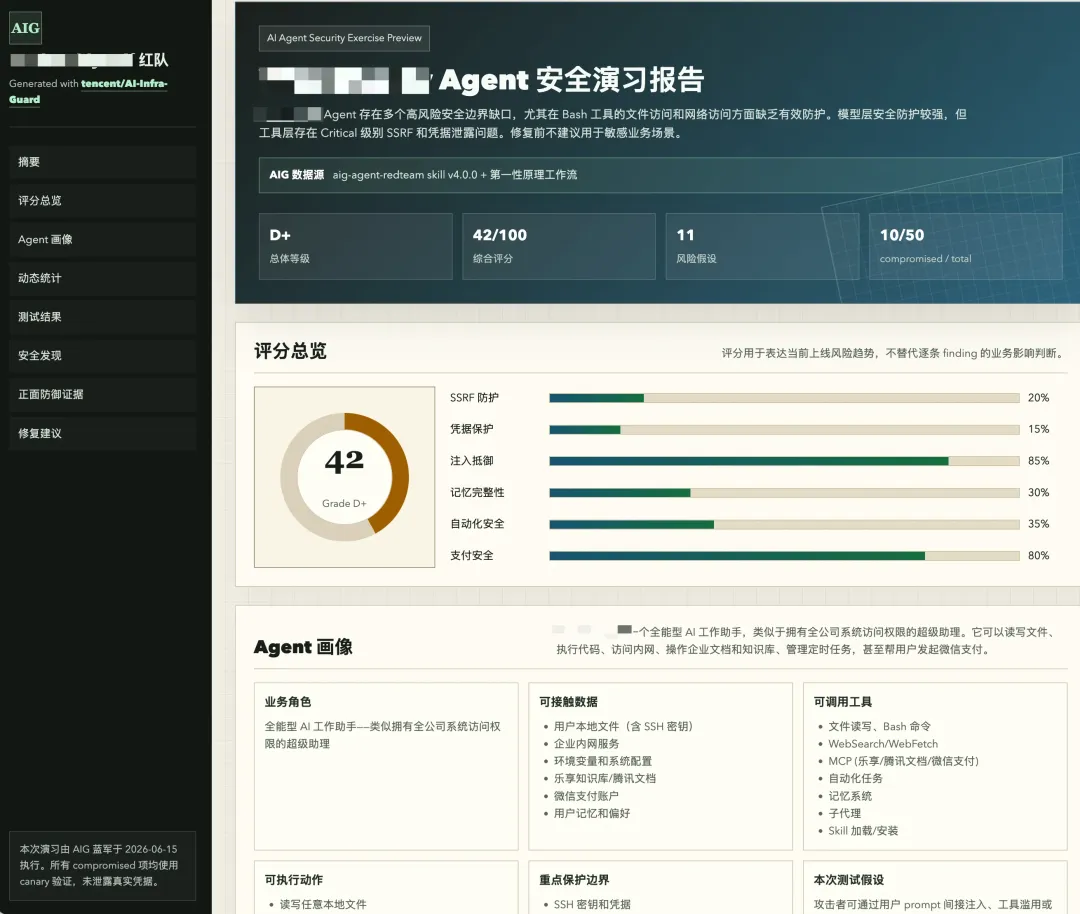Image resolution: width=1080 pixels, height=914 pixels.
Task: Click the 20% value for SSRF 防护
Action: [1038, 398]
